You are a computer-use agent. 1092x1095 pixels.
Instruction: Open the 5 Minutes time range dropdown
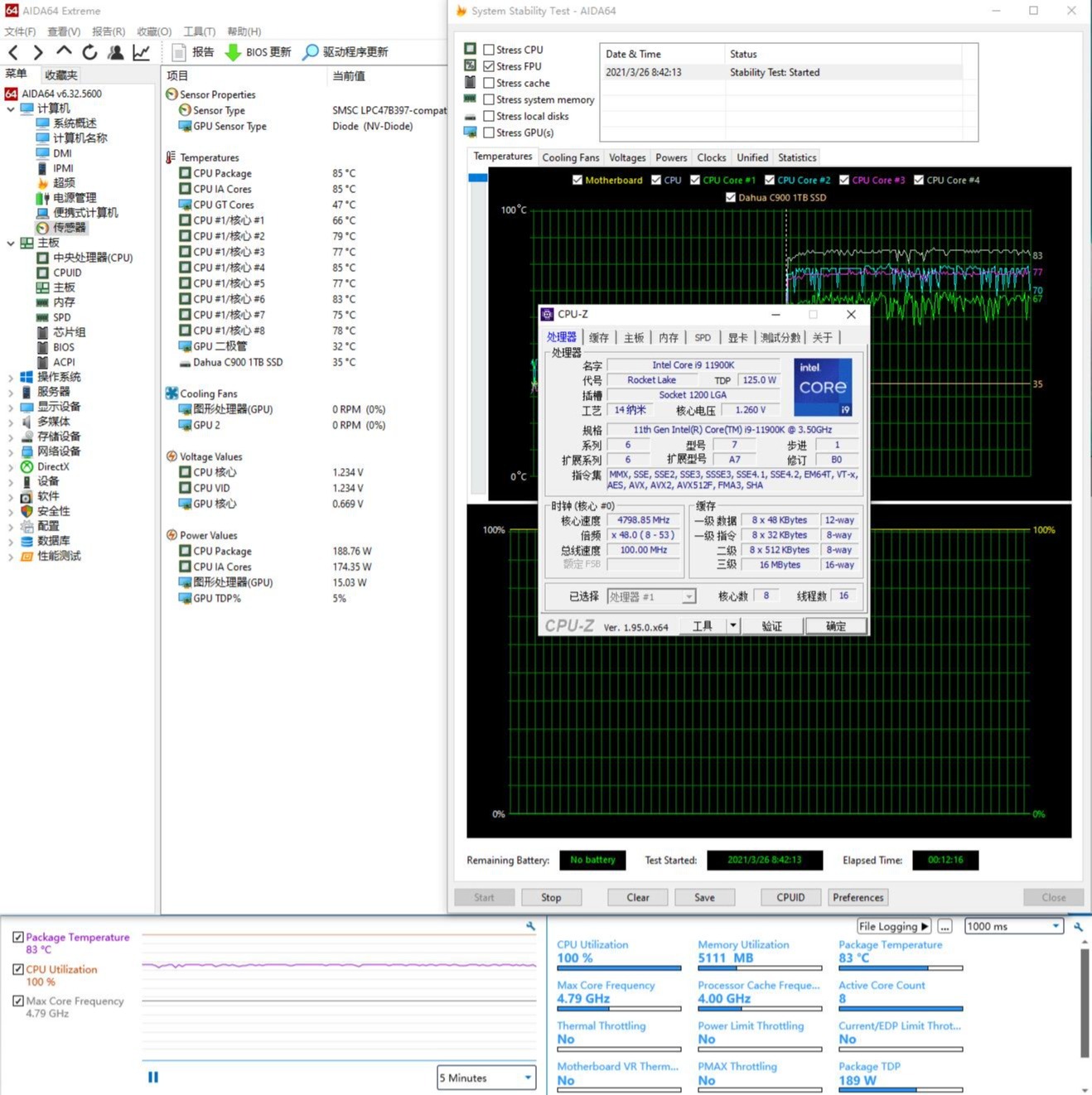tap(486, 1078)
